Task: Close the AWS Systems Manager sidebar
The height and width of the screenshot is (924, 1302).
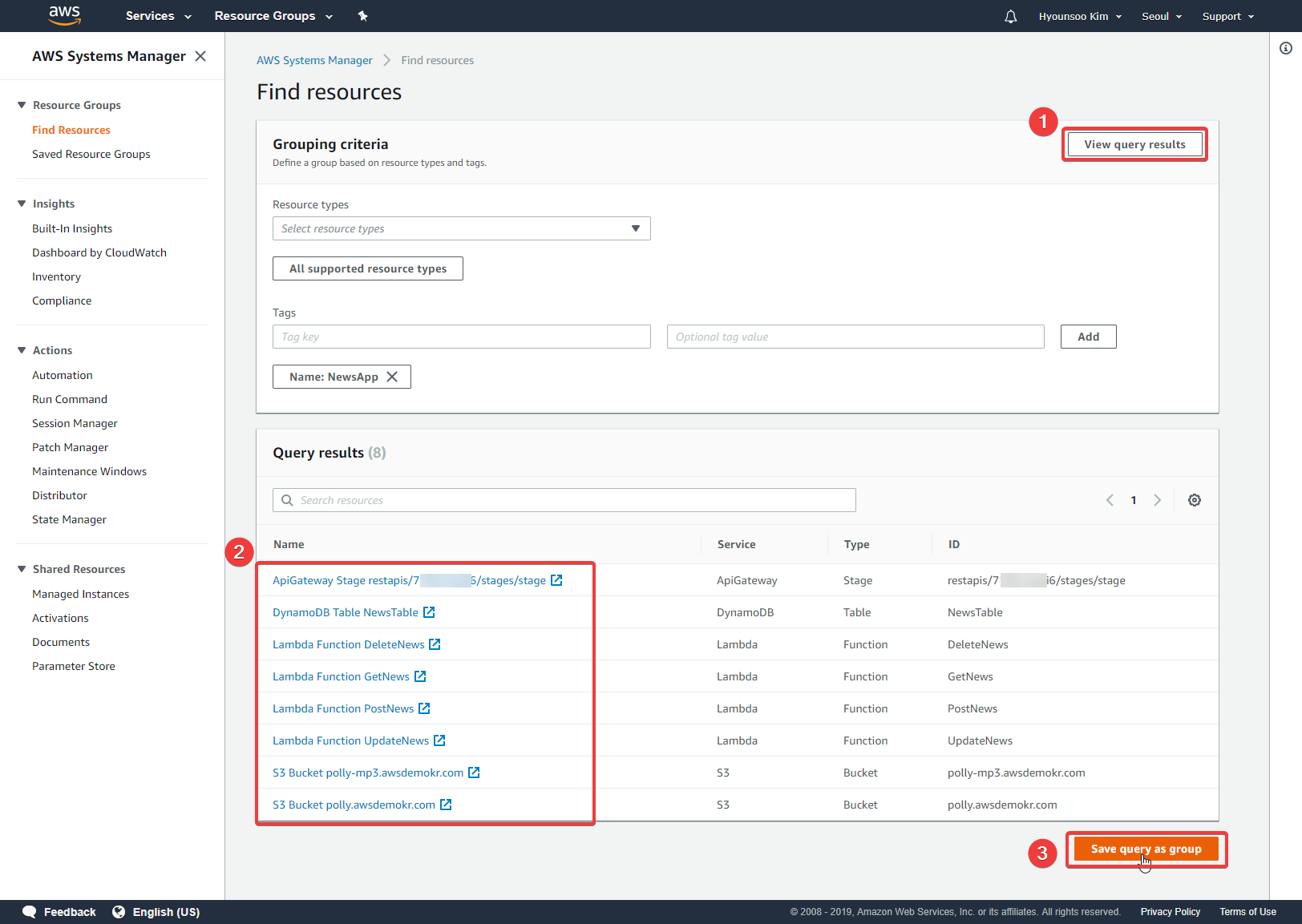Action: (x=200, y=56)
